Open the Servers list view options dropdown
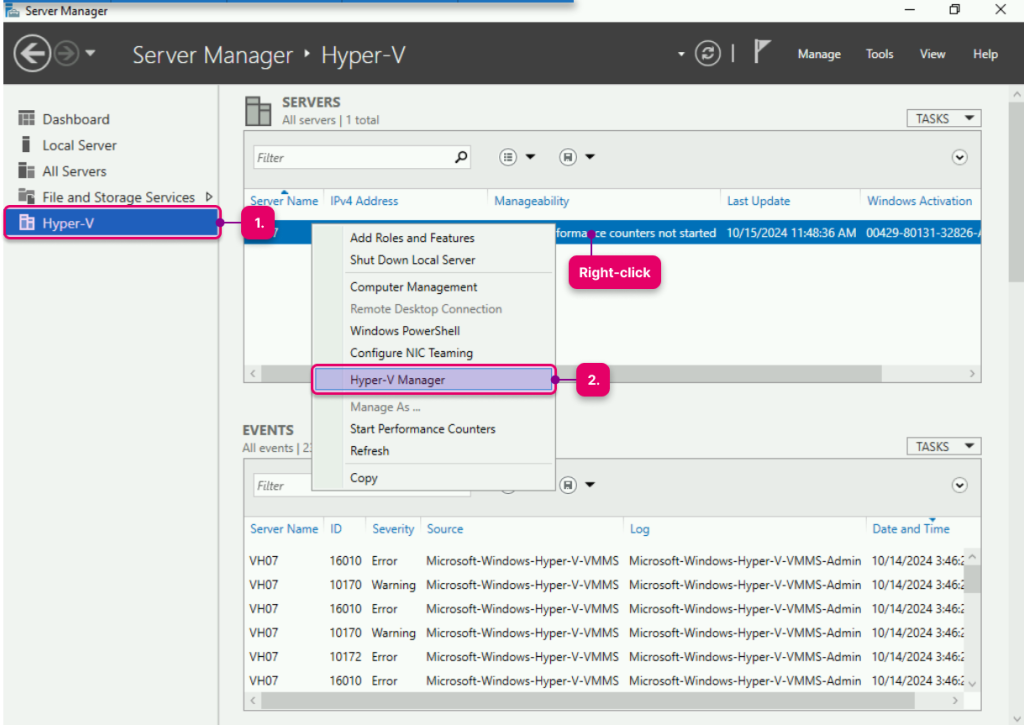1024x725 pixels. coord(518,157)
